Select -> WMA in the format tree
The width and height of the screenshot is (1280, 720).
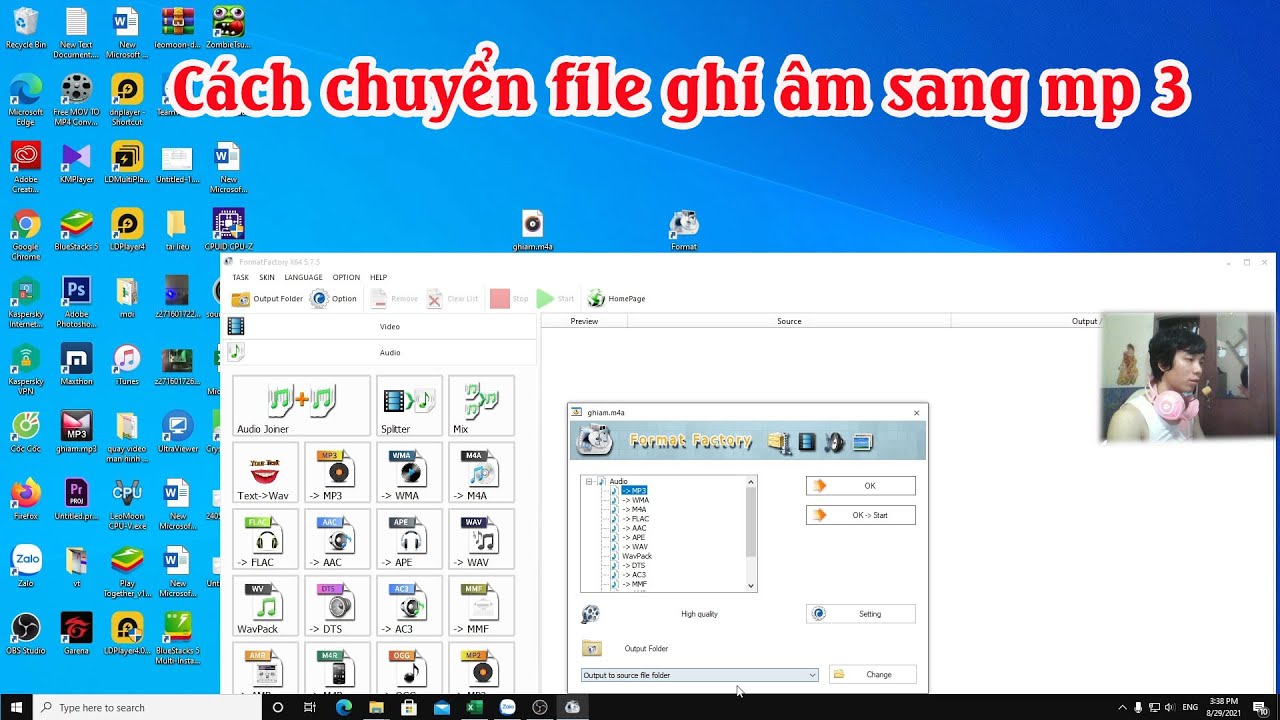pos(635,500)
